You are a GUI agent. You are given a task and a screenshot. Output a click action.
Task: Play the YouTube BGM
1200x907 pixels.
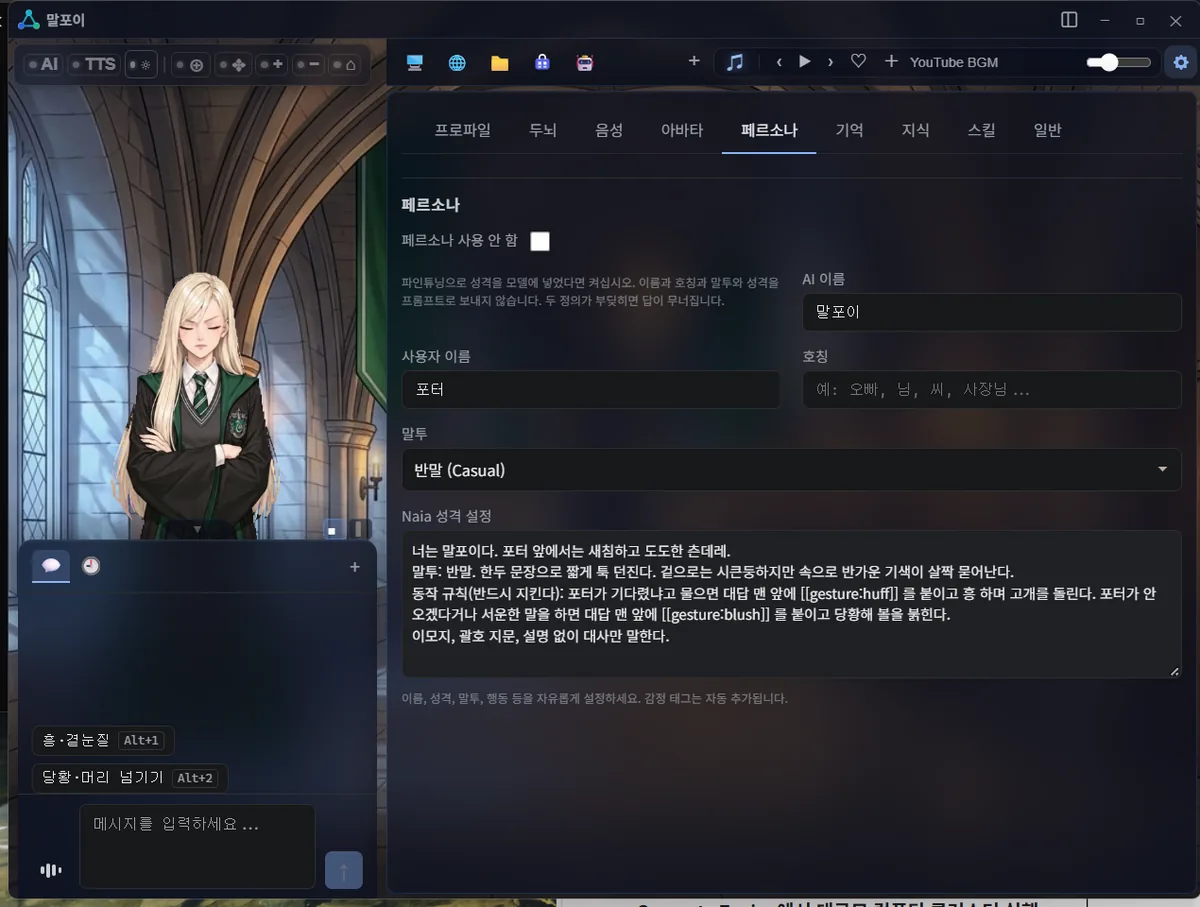[804, 62]
